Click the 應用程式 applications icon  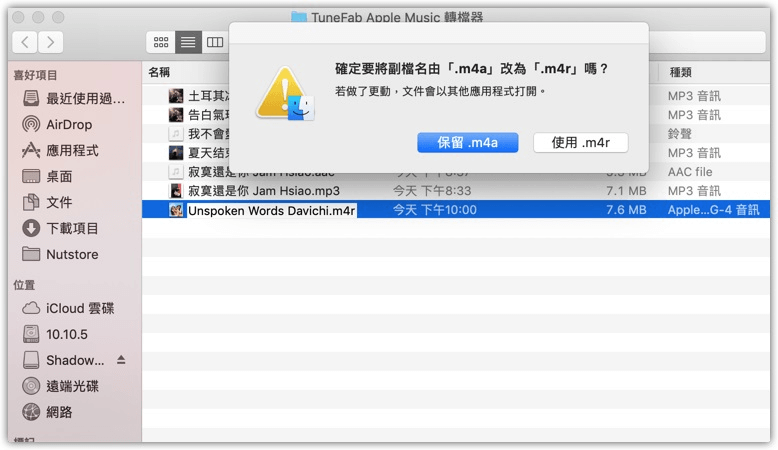(31, 150)
